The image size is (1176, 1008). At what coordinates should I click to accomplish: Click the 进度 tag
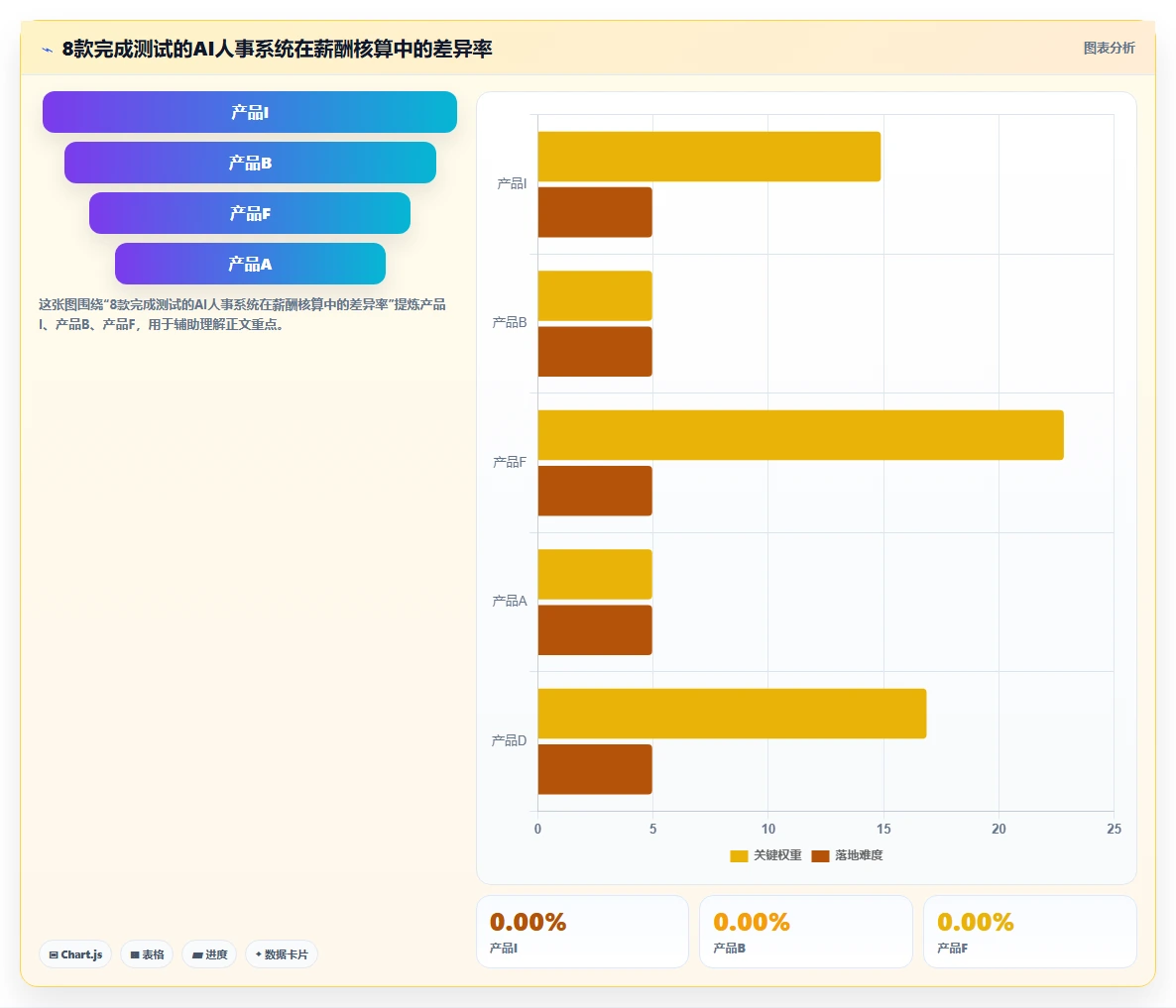(209, 954)
